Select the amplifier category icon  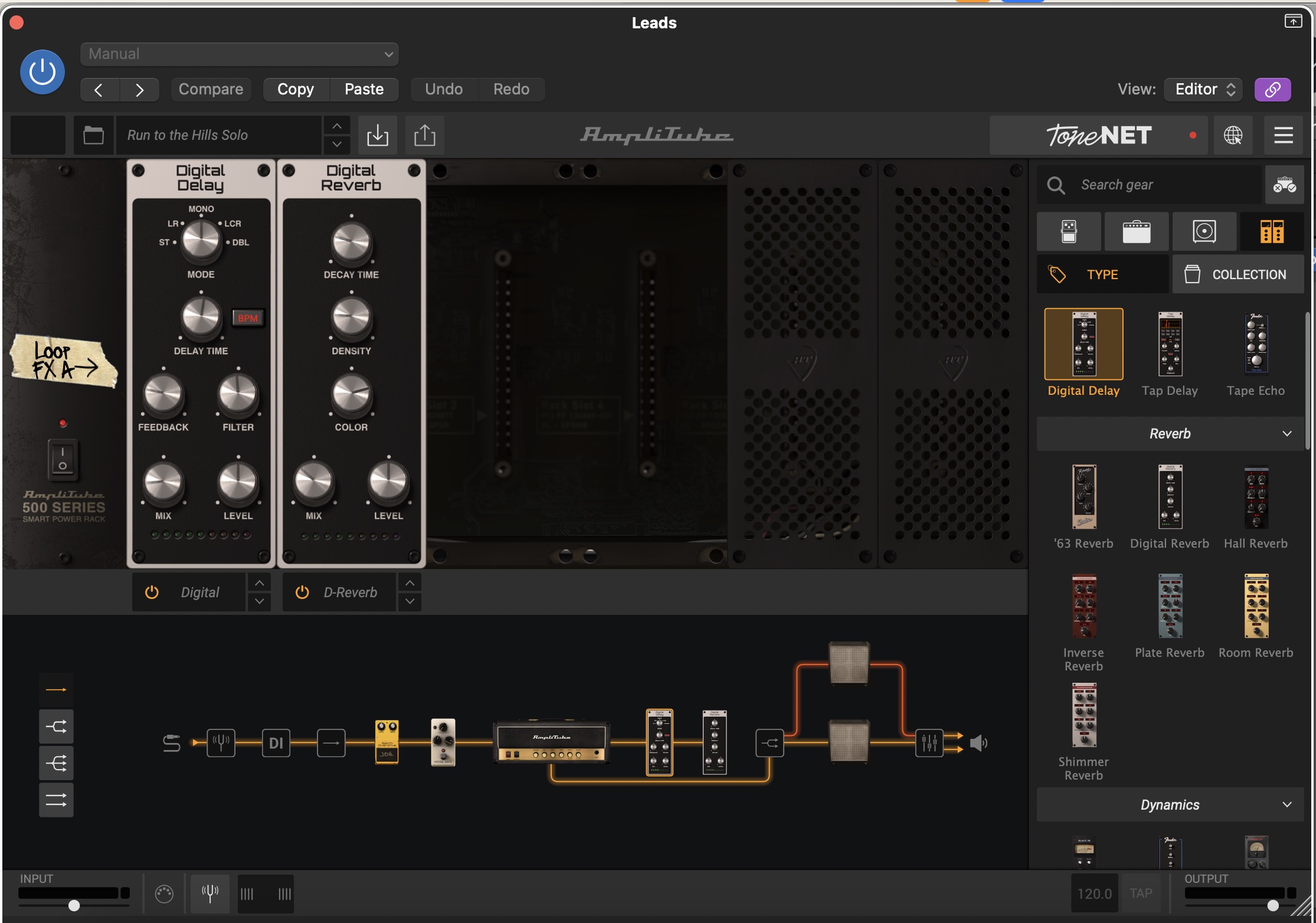click(1137, 231)
